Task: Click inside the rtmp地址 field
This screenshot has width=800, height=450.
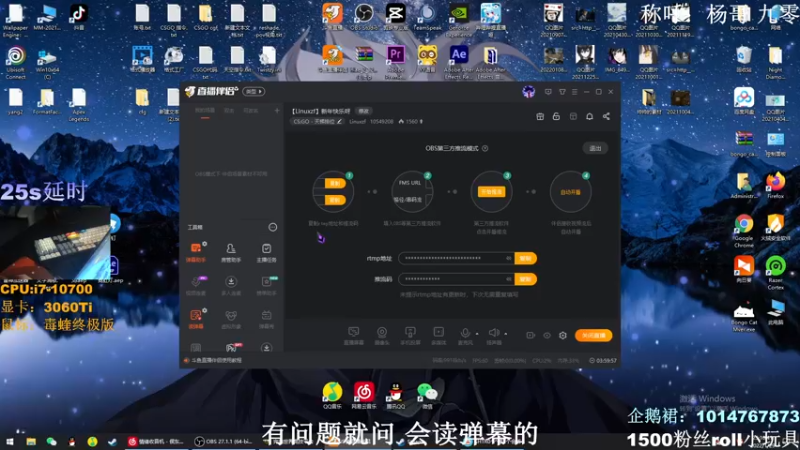Action: (457, 259)
